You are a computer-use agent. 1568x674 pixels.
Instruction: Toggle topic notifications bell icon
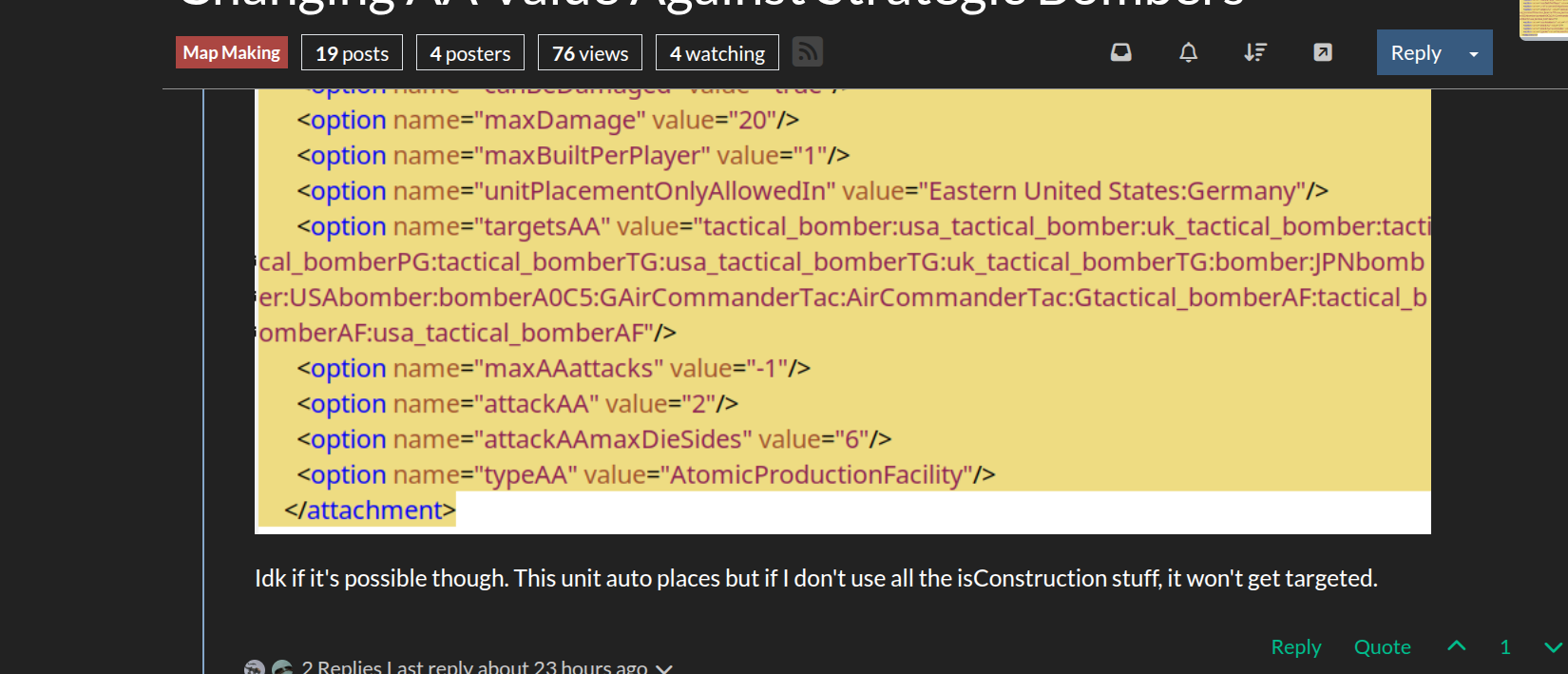coord(1188,52)
